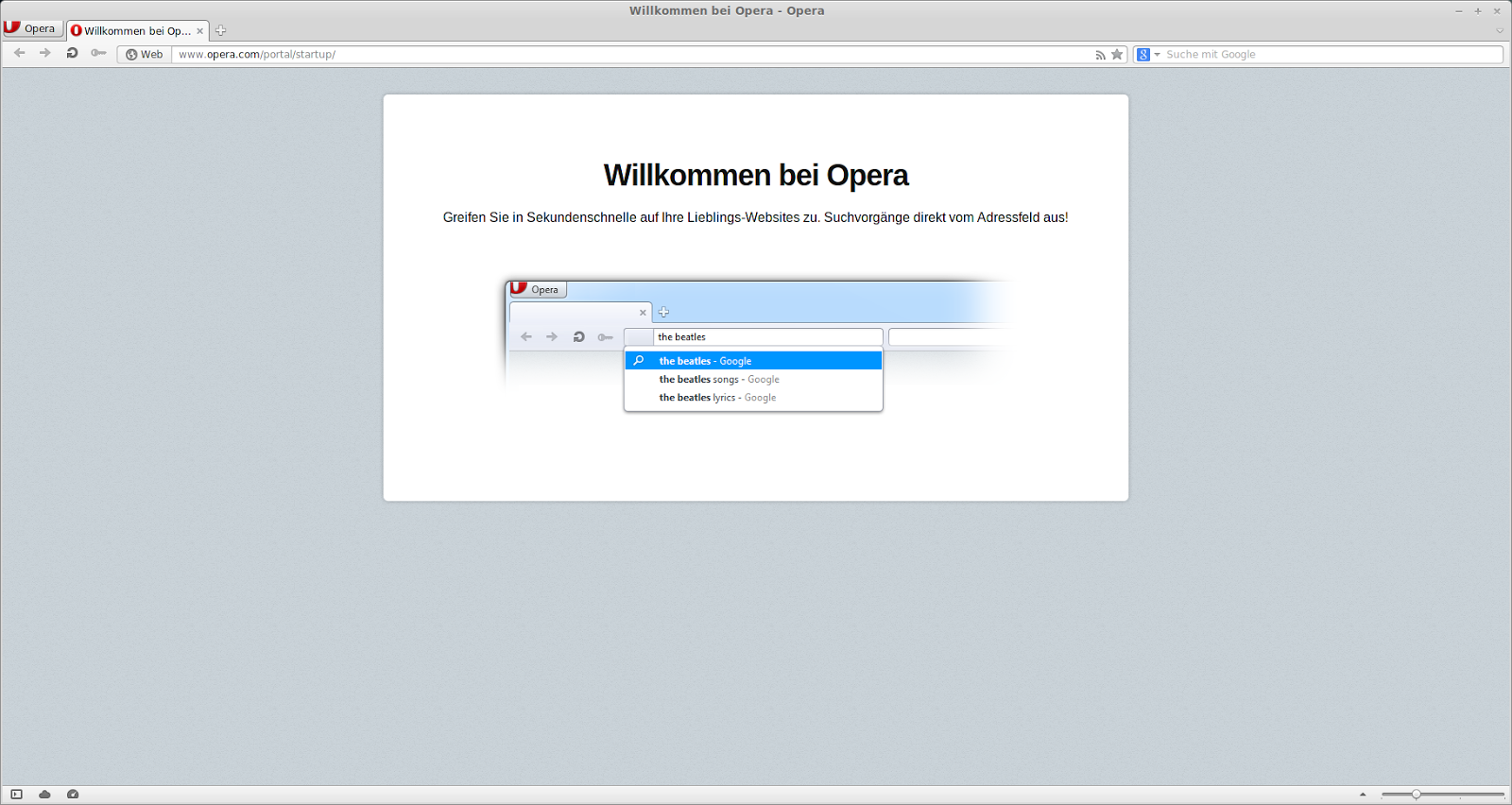The image size is (1512, 805).
Task: Go forward with the right arrow
Action: pyautogui.click(x=45, y=54)
